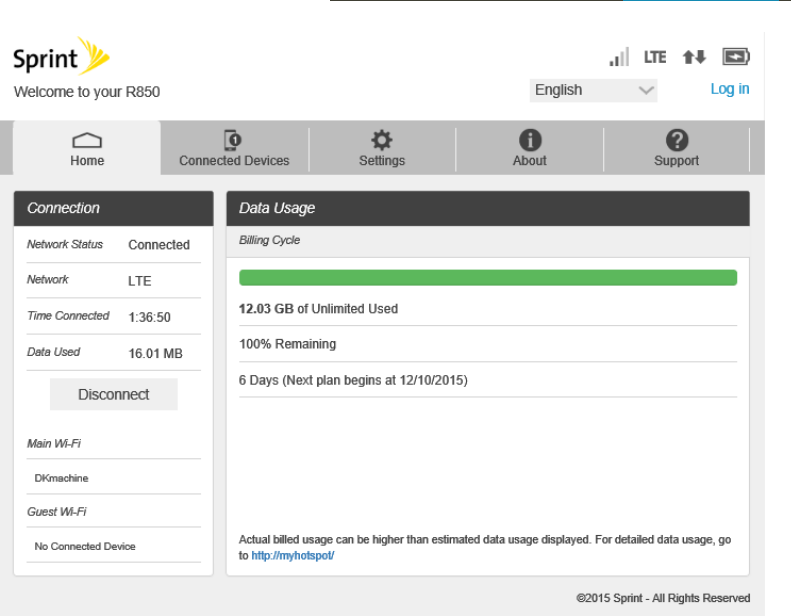Click the green data usage progress bar
This screenshot has height=616, width=791.
coord(488,277)
